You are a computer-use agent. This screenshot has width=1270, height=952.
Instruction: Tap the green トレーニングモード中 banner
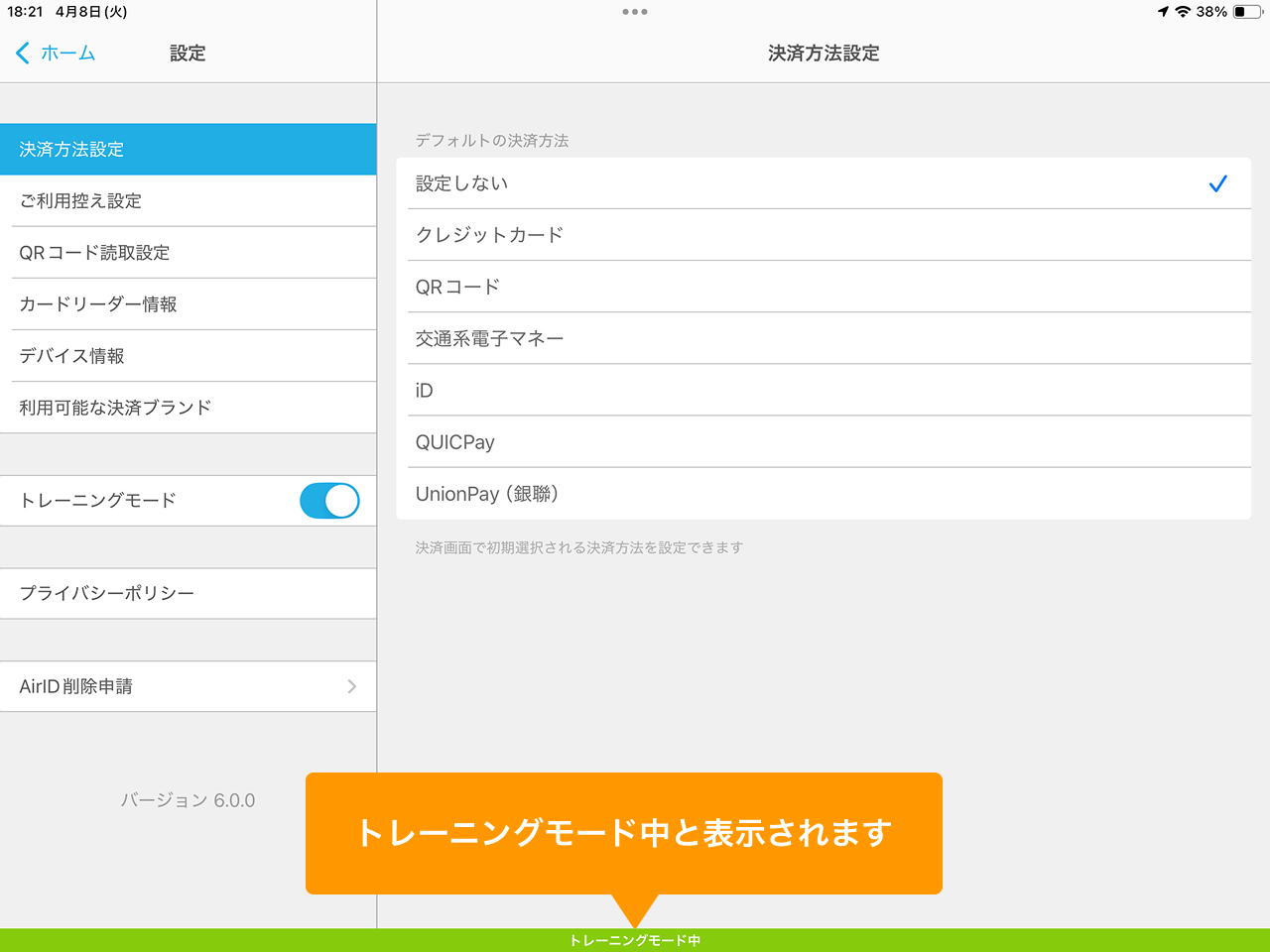635,940
